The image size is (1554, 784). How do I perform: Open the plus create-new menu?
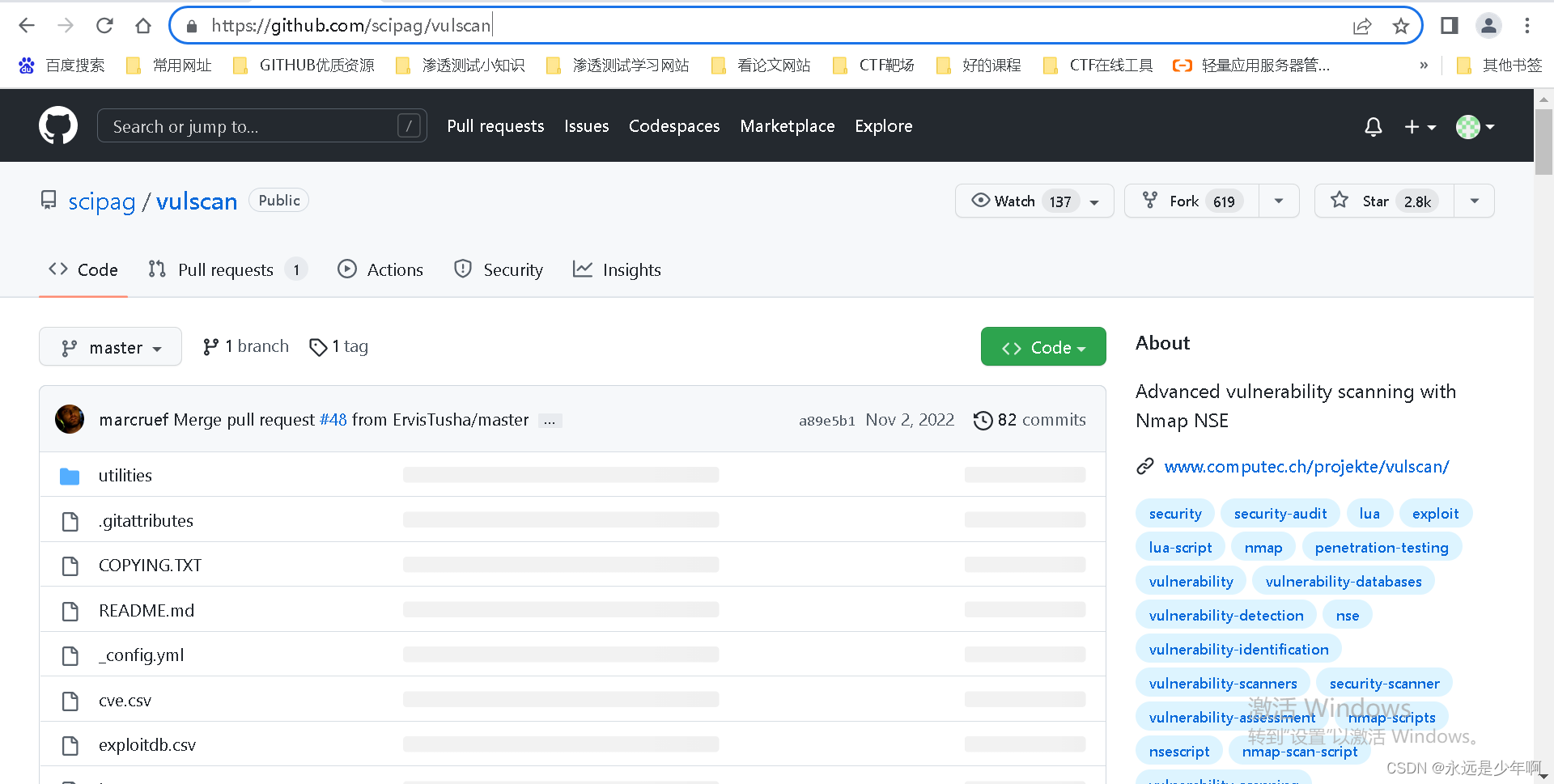click(x=1420, y=126)
